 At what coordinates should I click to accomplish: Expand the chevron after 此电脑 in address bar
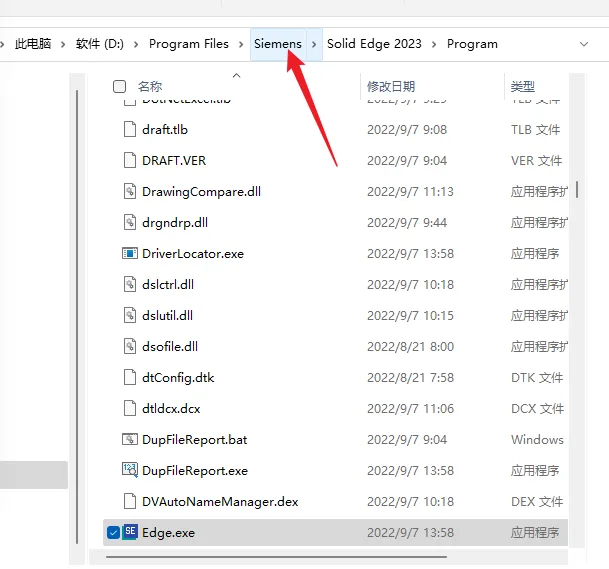coord(63,44)
